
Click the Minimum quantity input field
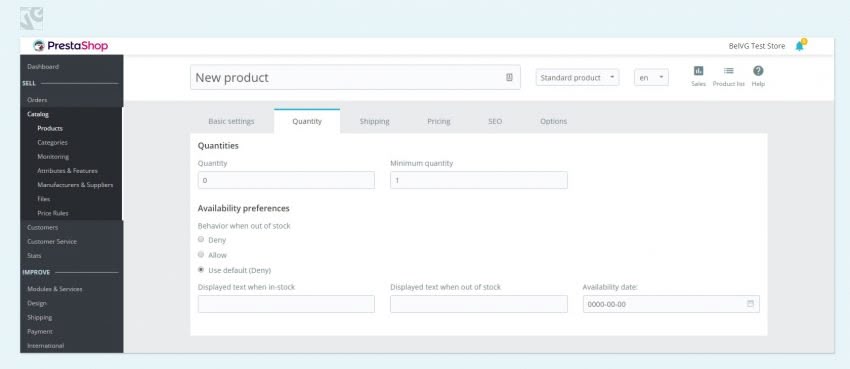point(479,180)
